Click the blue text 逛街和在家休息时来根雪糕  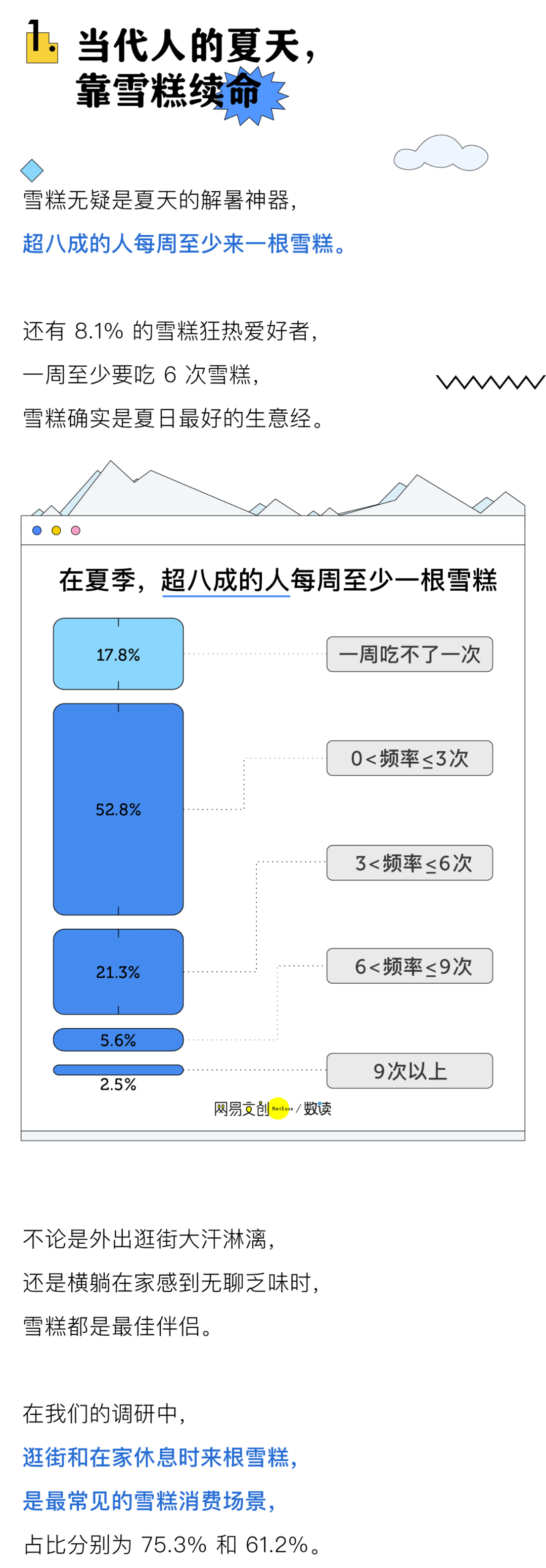pyautogui.click(x=155, y=1457)
